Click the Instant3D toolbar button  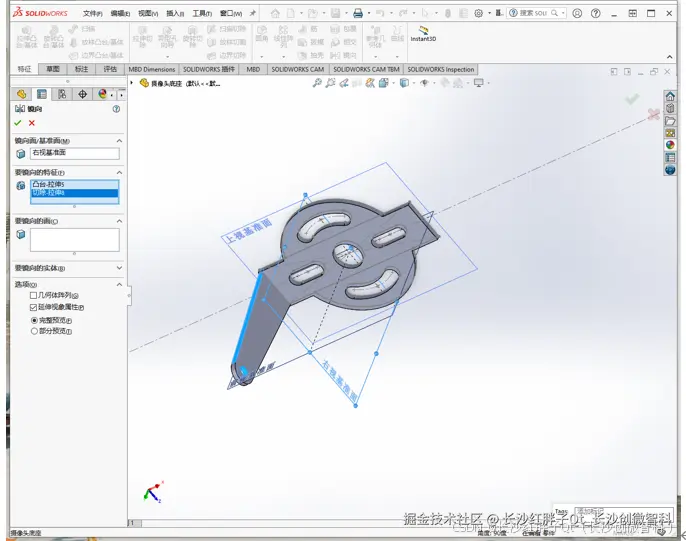pos(423,34)
